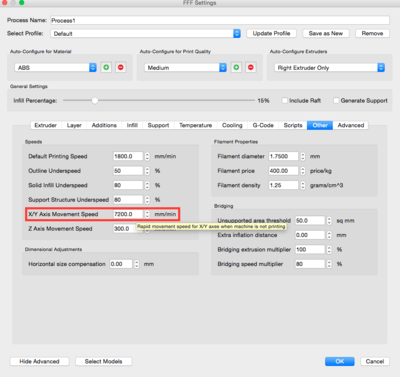This screenshot has height=377, width=400.
Task: Click the Update Profile button
Action: point(271,33)
